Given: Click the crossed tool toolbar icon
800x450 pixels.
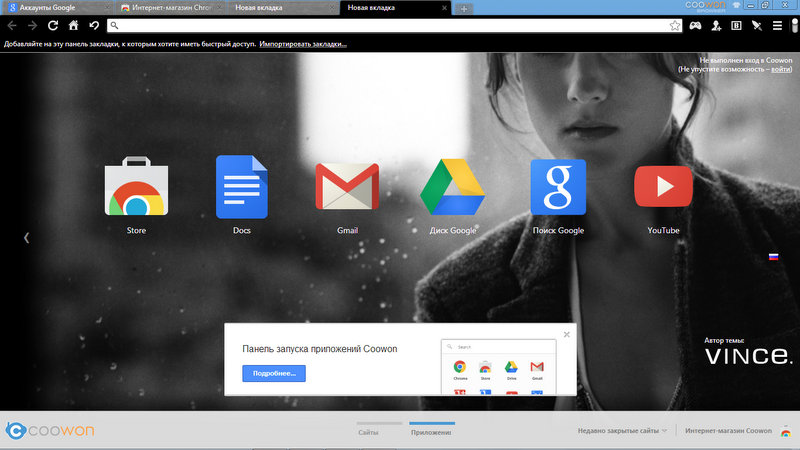Looking at the screenshot, I should [757, 26].
